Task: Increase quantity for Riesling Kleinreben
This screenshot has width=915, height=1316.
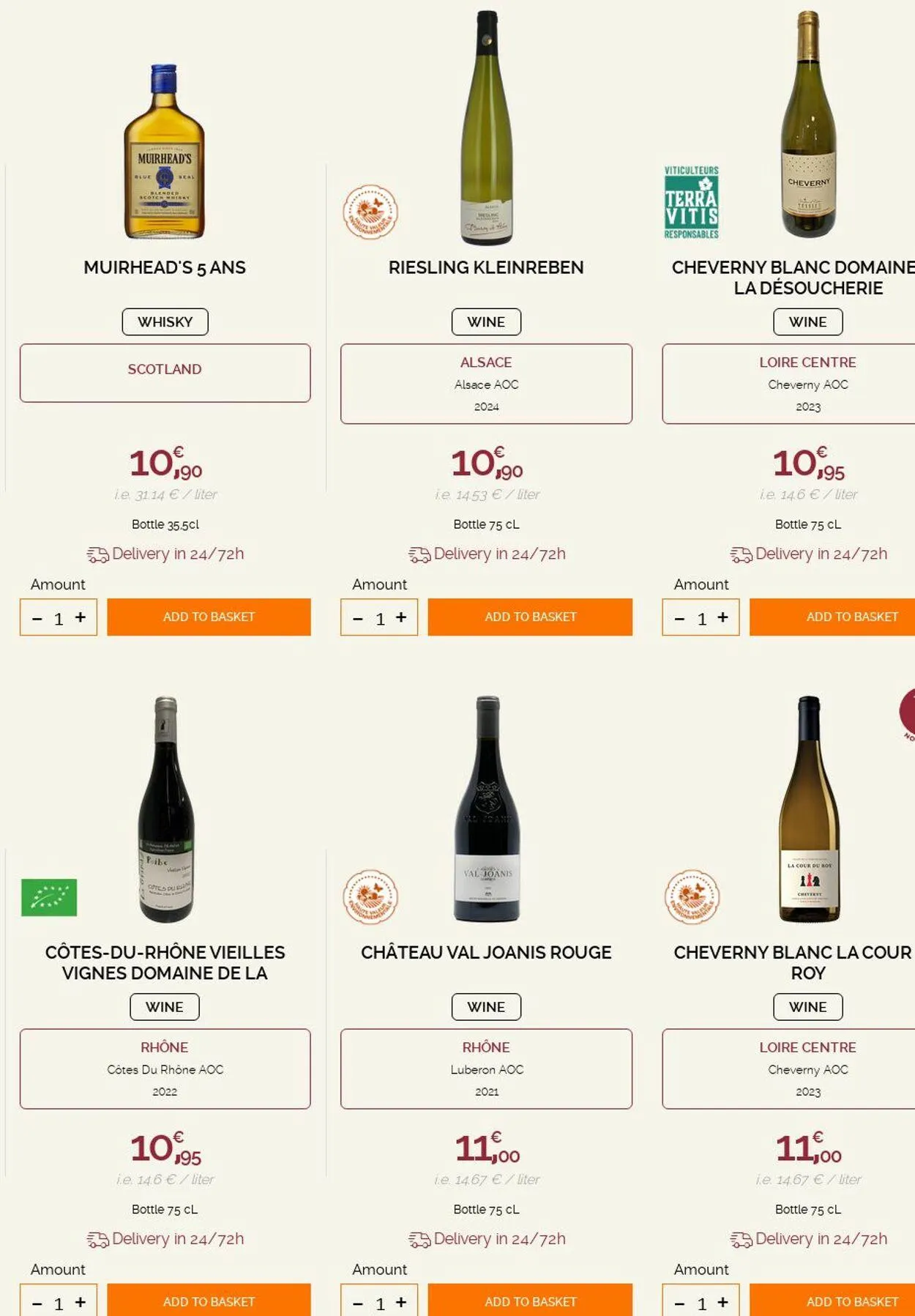Action: point(401,617)
